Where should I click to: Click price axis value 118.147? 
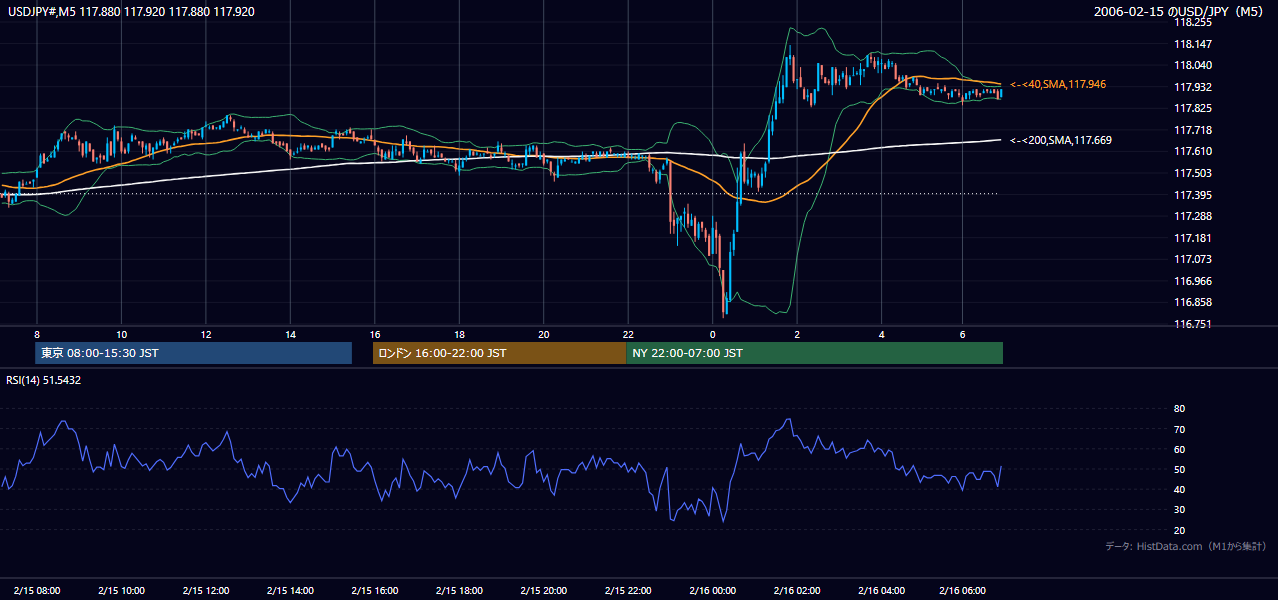[x=1191, y=44]
